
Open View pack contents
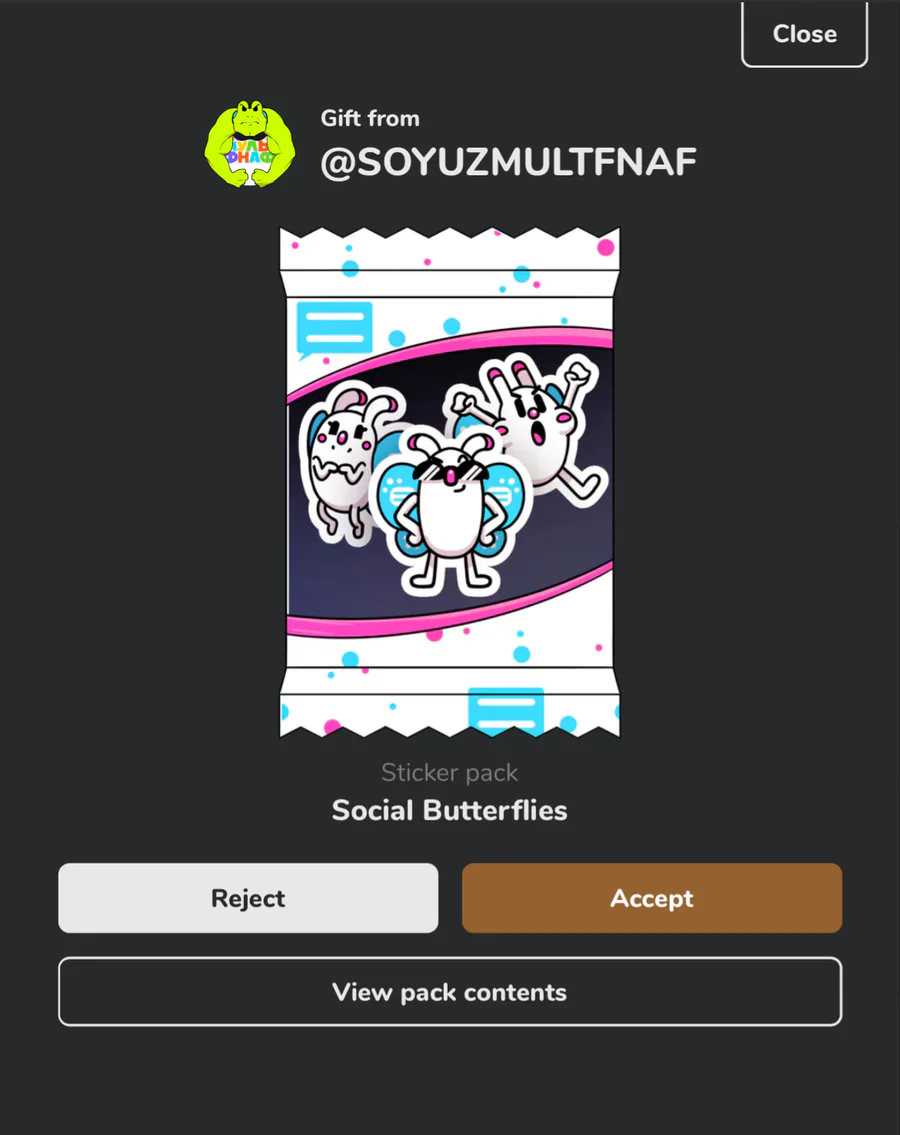pyautogui.click(x=450, y=992)
